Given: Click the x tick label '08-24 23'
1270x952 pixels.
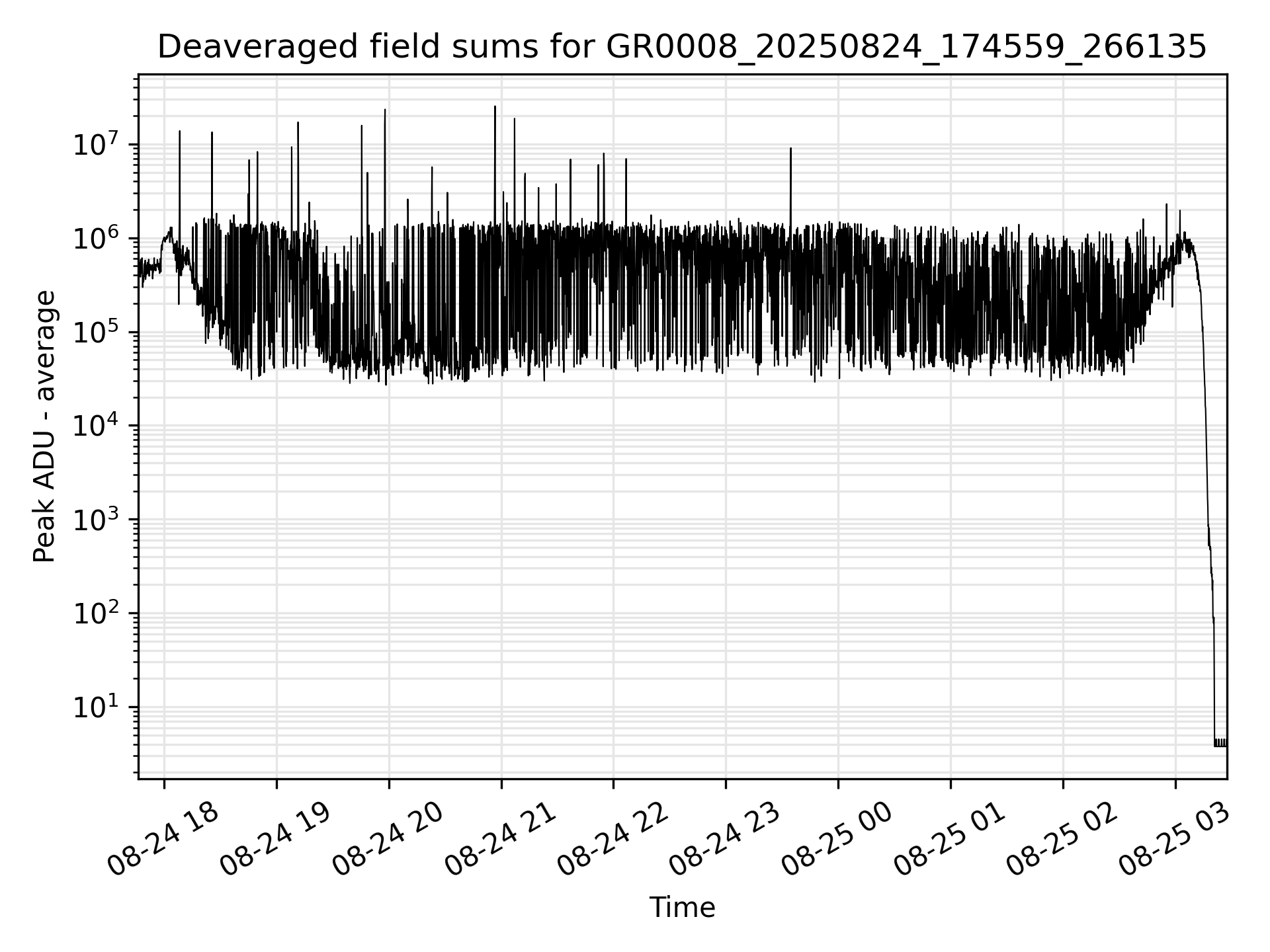Looking at the screenshot, I should (725, 839).
